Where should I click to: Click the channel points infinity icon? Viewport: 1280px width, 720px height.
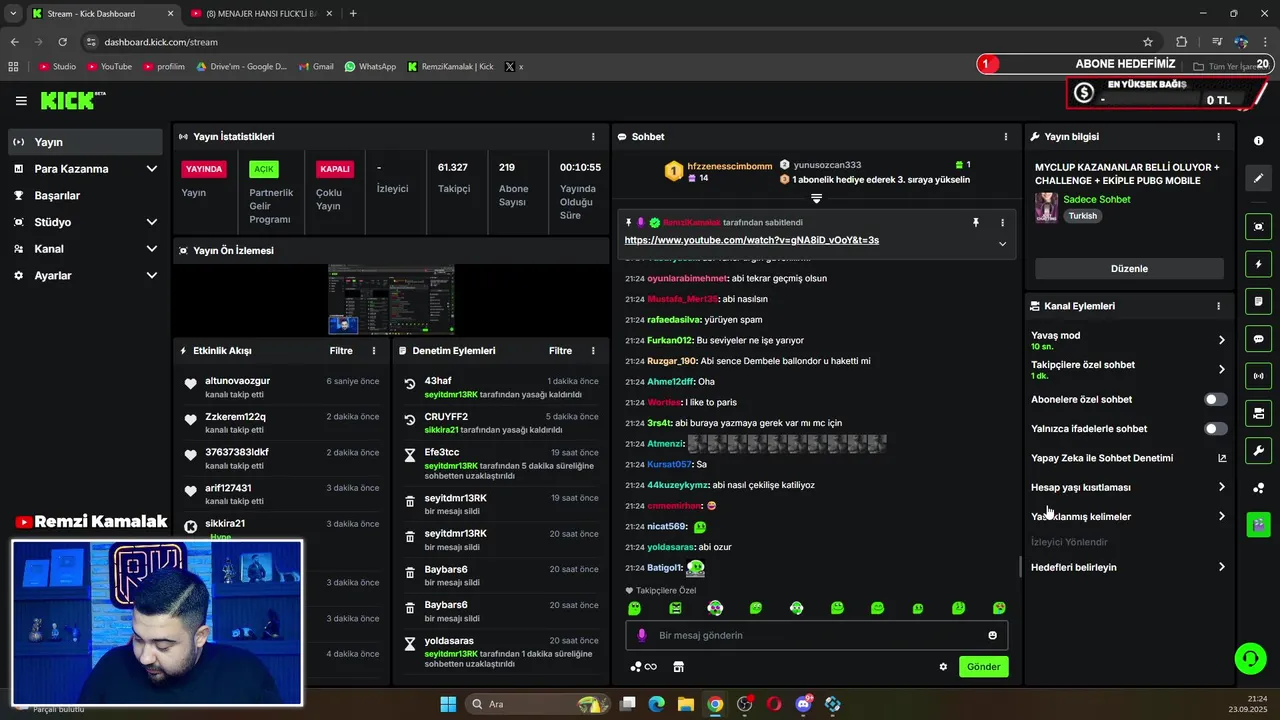[643, 667]
